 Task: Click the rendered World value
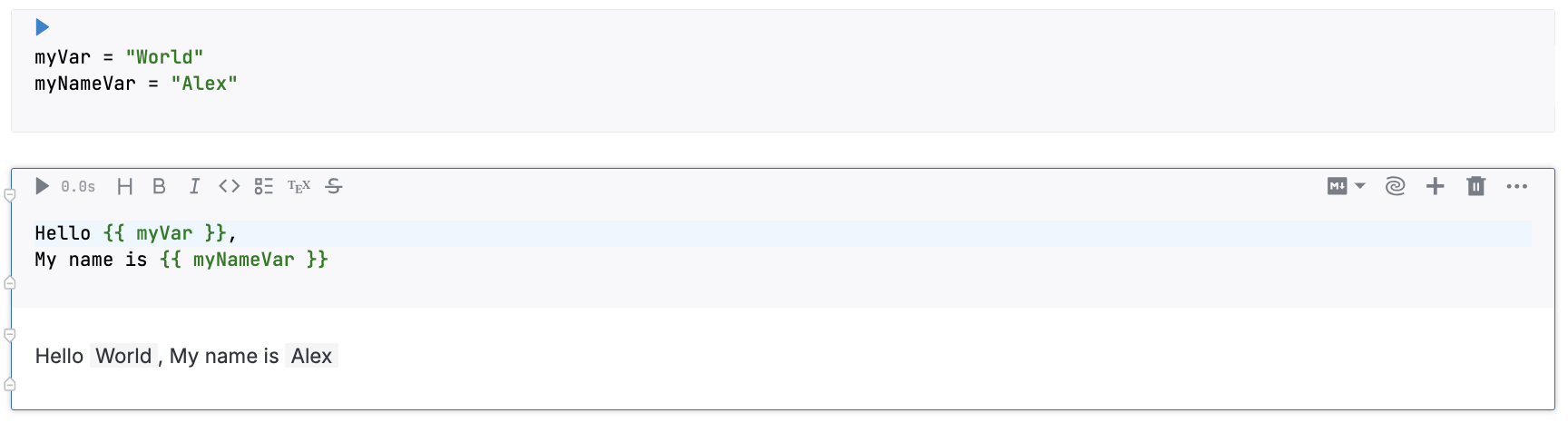click(x=123, y=356)
